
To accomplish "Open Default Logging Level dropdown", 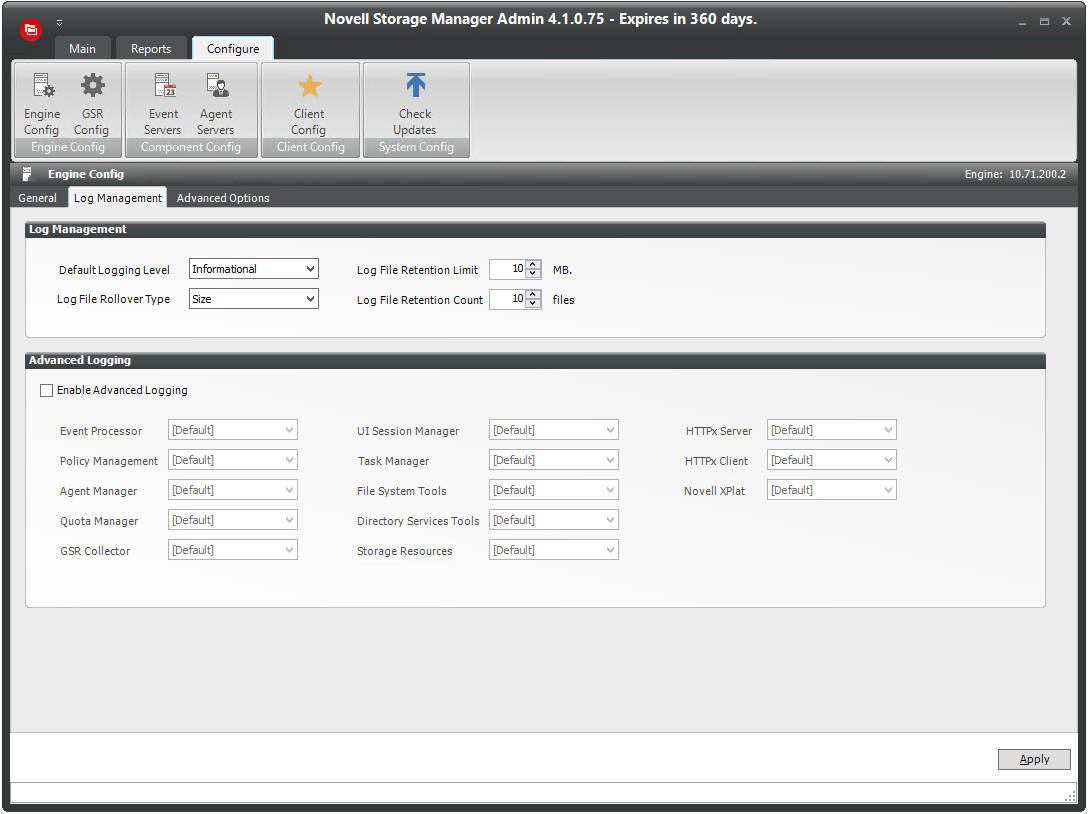I will [254, 269].
